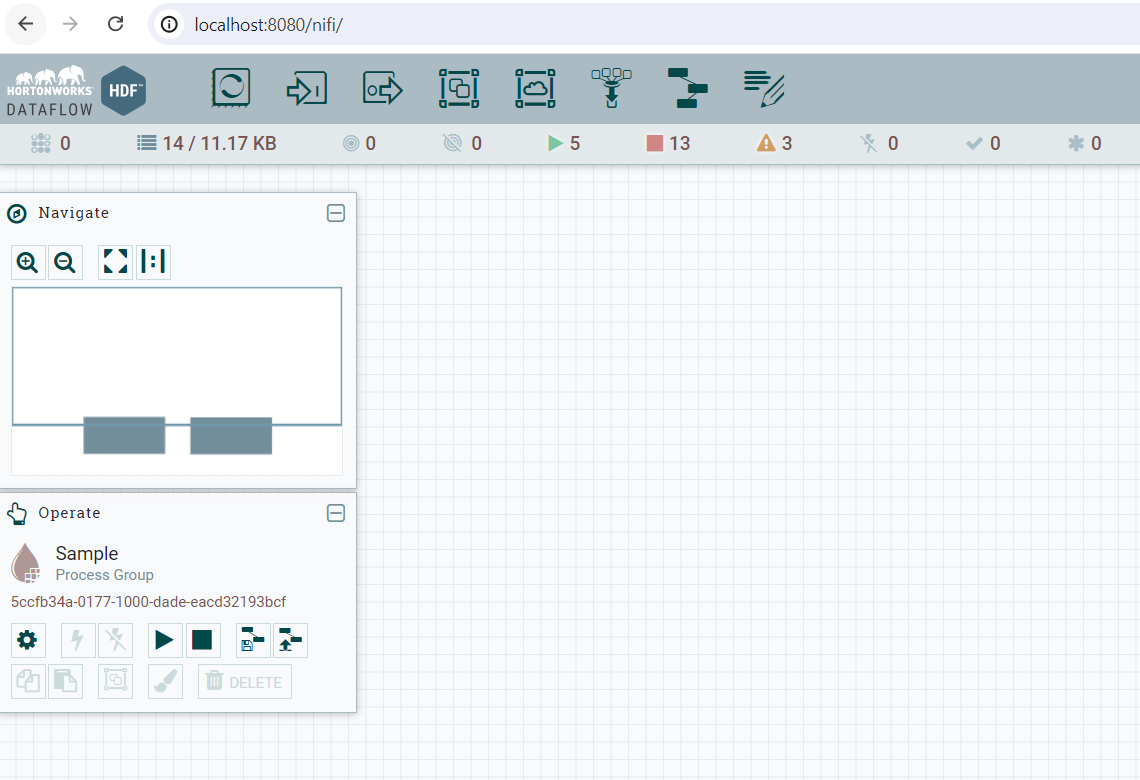Click the stopped components count 13
Image resolution: width=1140 pixels, height=780 pixels.
point(668,143)
